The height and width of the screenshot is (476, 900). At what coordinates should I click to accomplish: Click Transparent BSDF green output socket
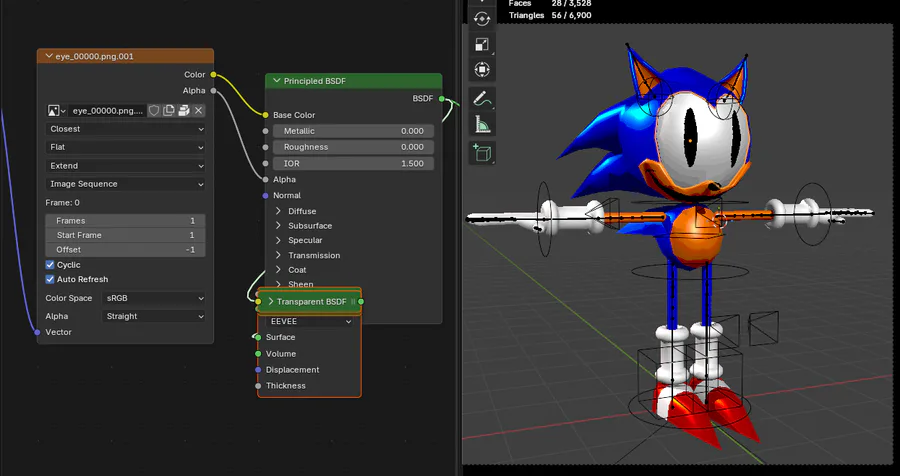pos(361,301)
